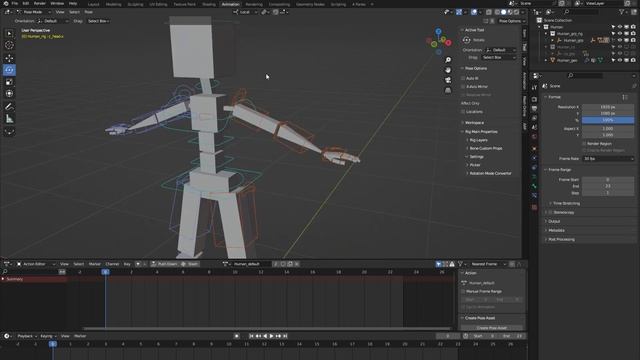Open the Render menu

tap(40, 3)
